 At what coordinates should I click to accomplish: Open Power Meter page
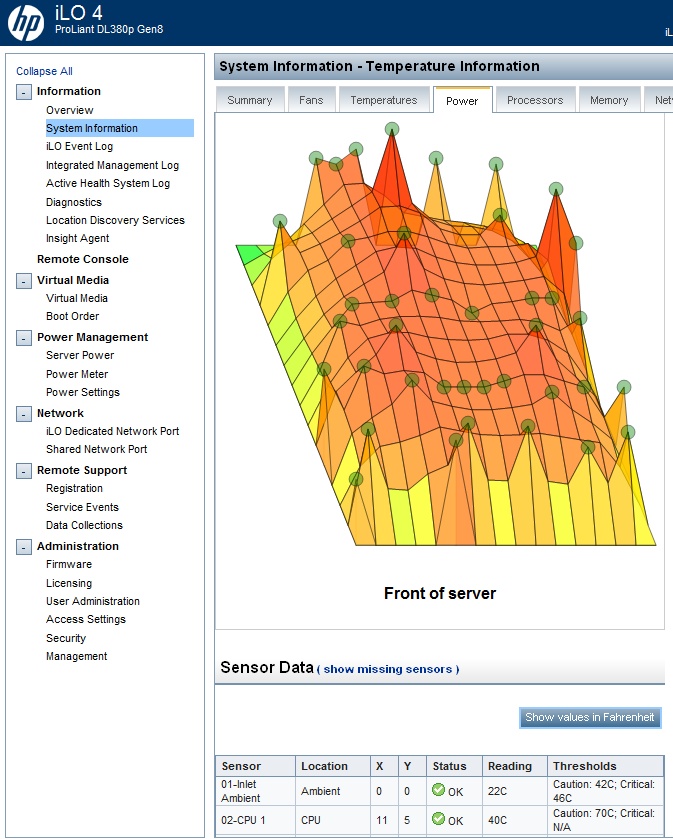[77, 375]
